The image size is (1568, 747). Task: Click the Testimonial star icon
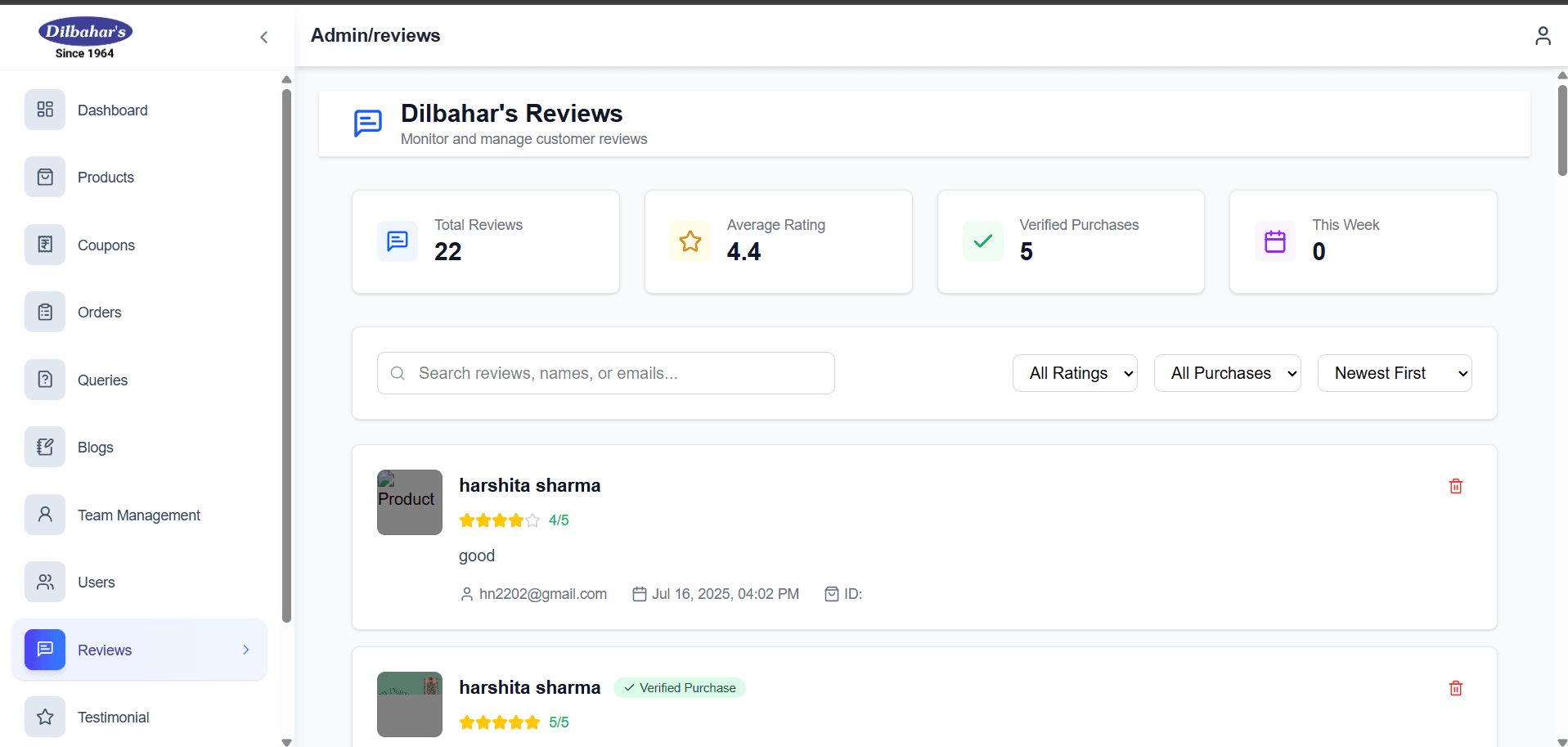(x=45, y=717)
